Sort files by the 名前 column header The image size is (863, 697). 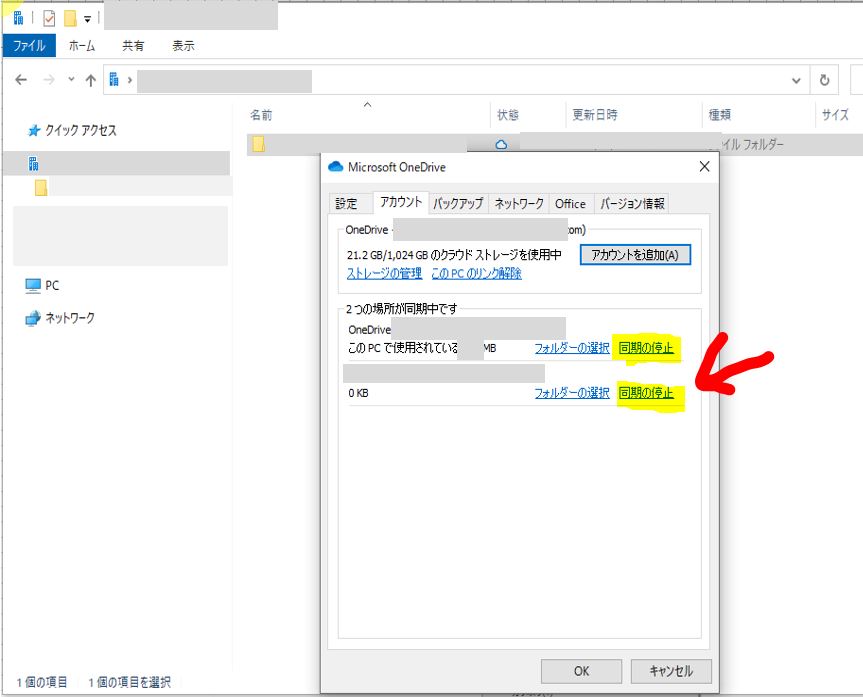tap(261, 115)
